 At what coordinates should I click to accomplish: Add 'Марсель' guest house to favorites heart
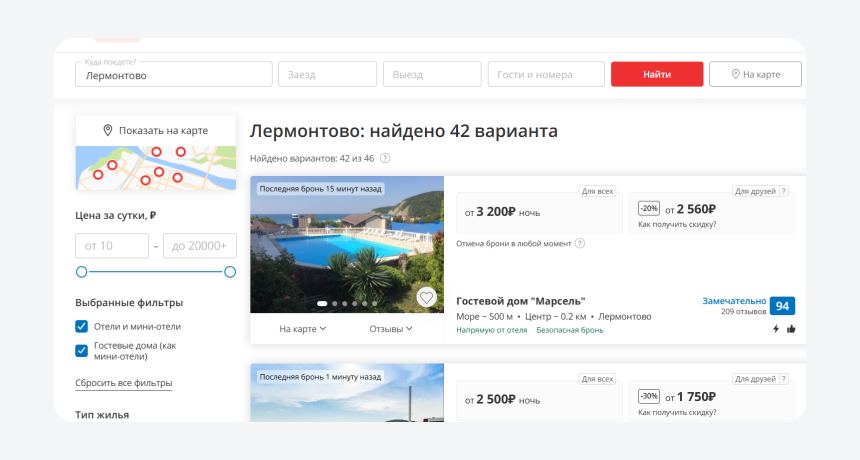(426, 297)
